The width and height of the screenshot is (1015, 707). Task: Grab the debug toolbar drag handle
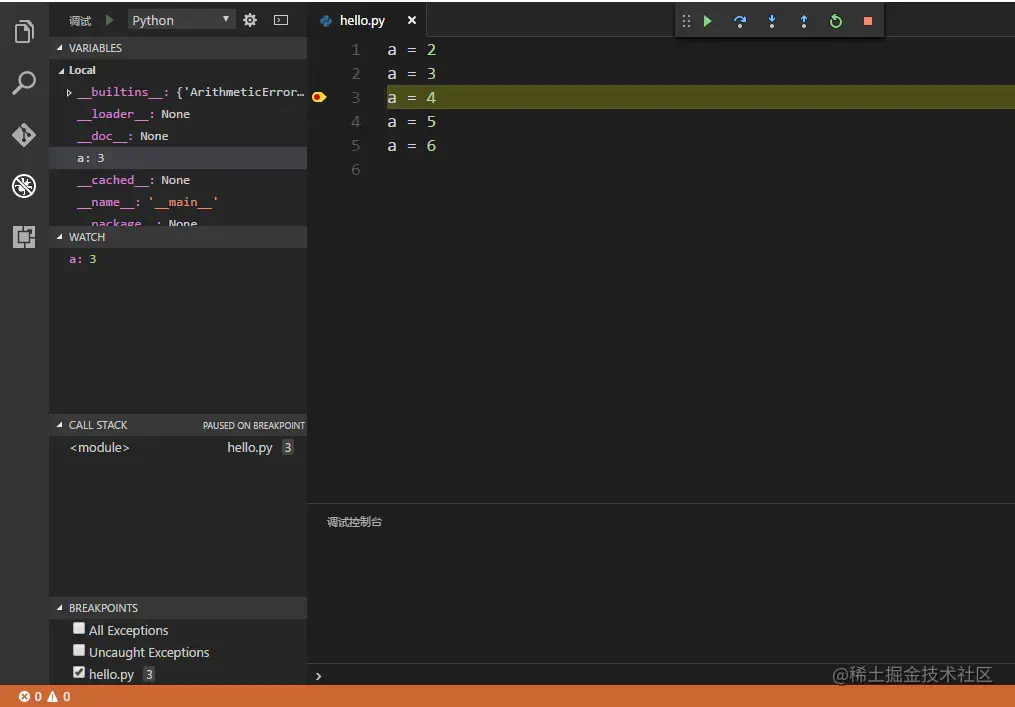coord(686,21)
